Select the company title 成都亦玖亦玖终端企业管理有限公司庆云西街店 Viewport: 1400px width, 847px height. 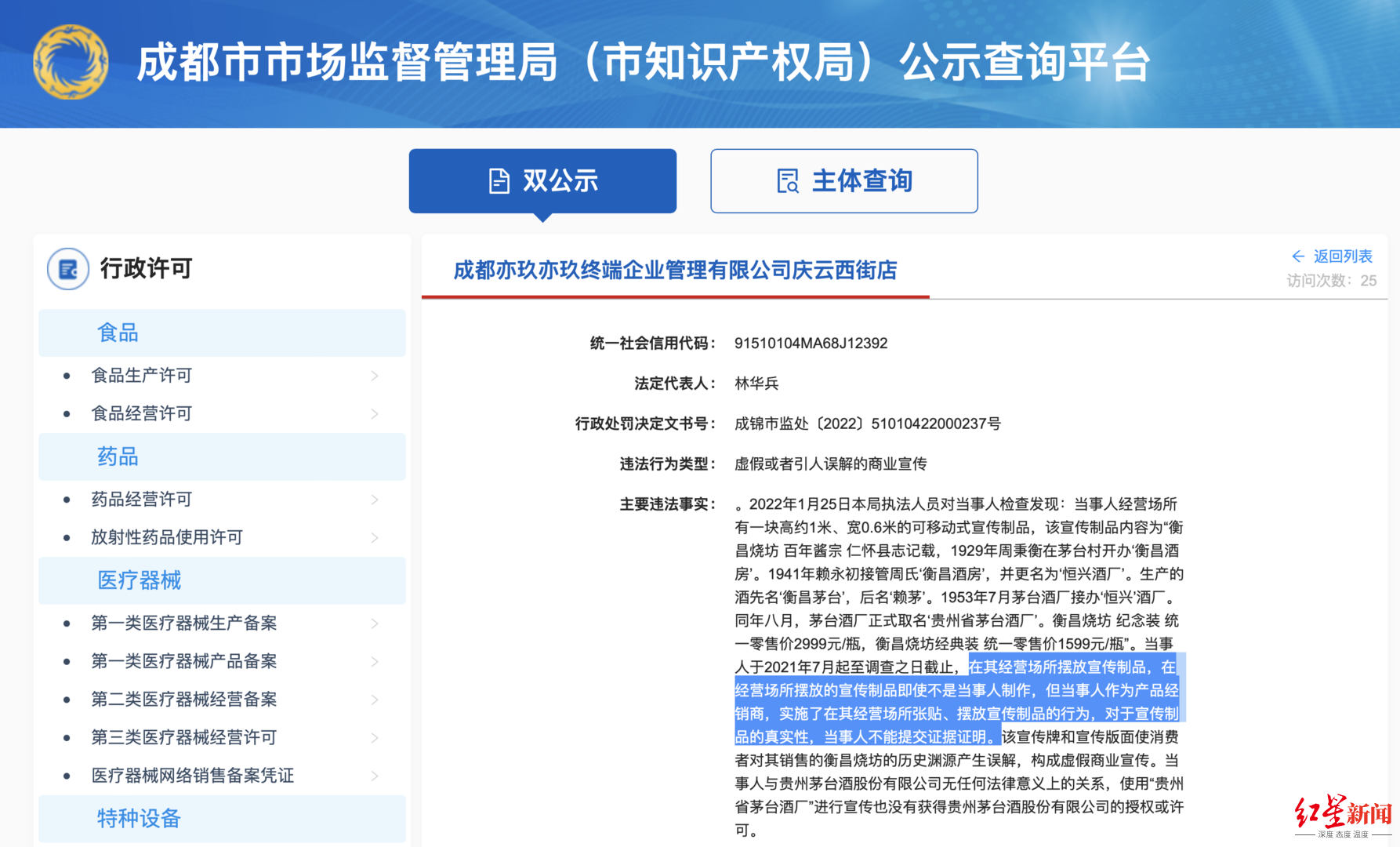pos(676,271)
